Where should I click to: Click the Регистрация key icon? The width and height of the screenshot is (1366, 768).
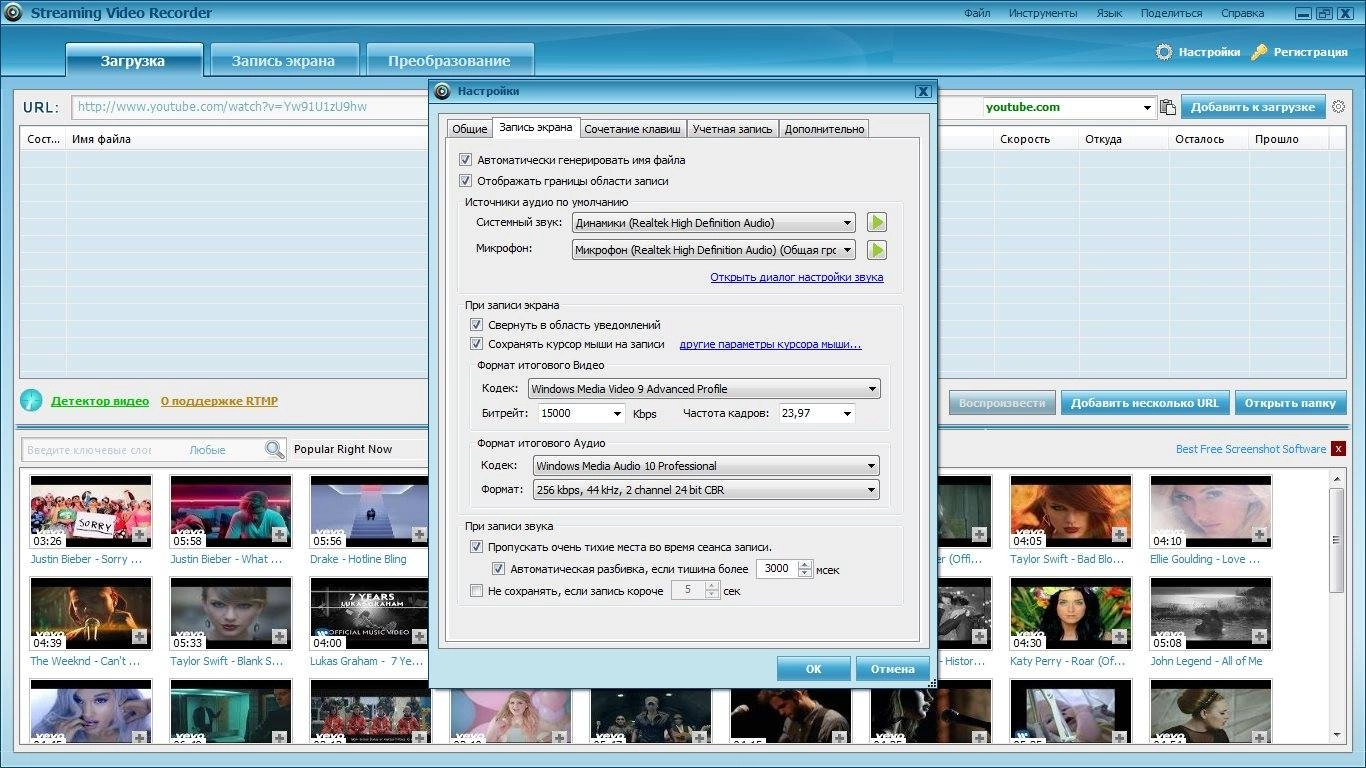pyautogui.click(x=1259, y=52)
